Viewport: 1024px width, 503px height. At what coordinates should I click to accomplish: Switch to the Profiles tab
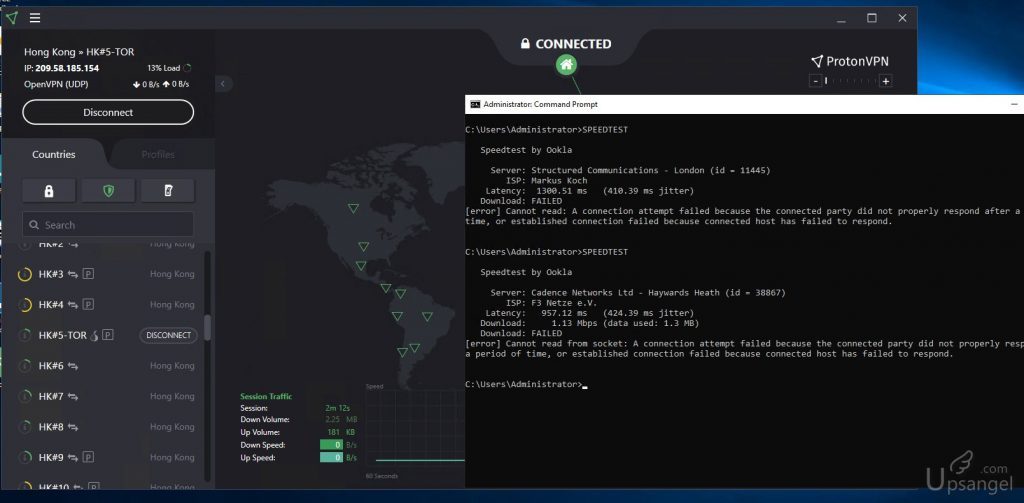[x=158, y=155]
